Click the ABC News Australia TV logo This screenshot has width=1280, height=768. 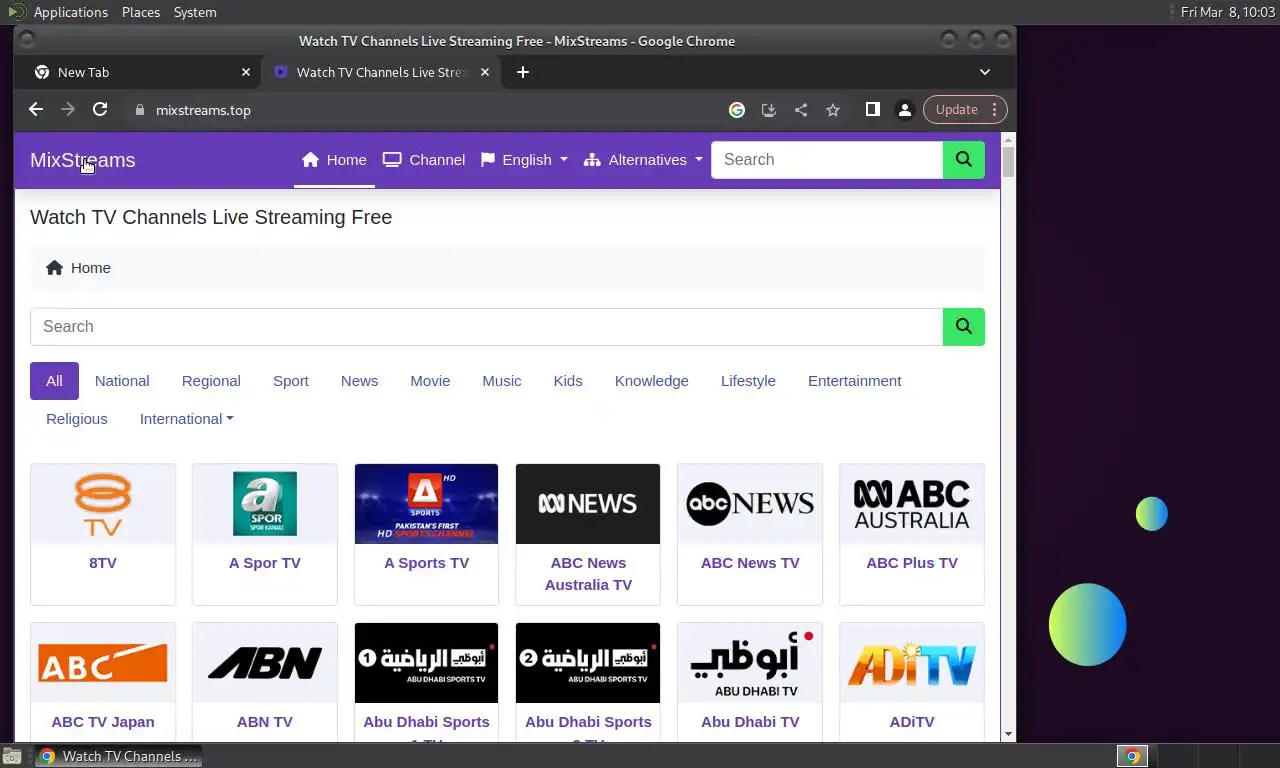point(588,504)
